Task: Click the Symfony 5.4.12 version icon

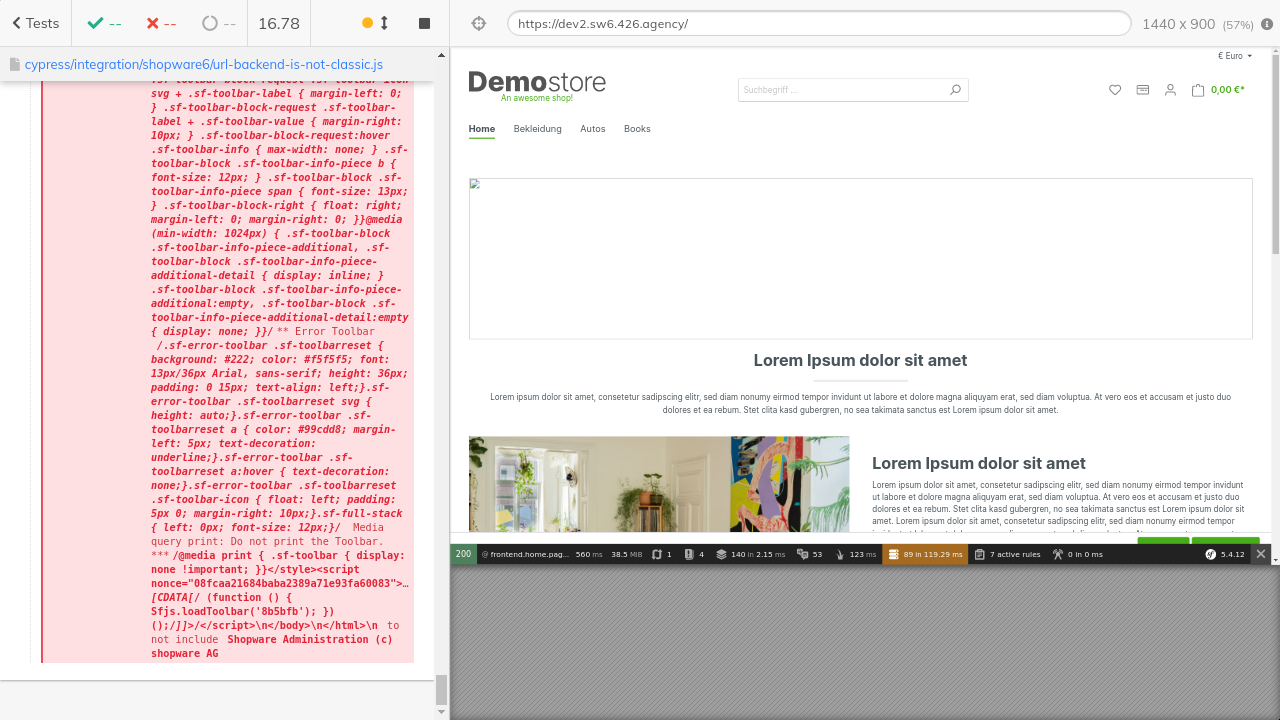Action: 1225,554
